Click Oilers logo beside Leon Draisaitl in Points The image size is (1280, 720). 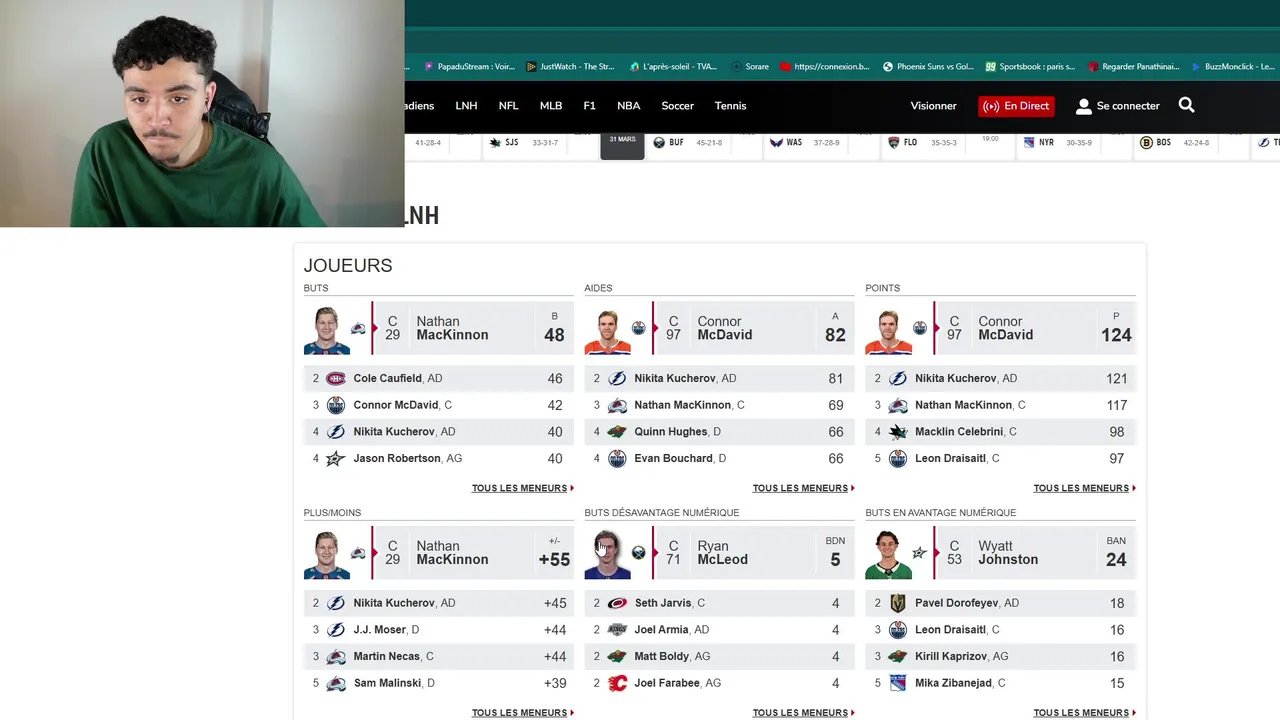point(898,459)
